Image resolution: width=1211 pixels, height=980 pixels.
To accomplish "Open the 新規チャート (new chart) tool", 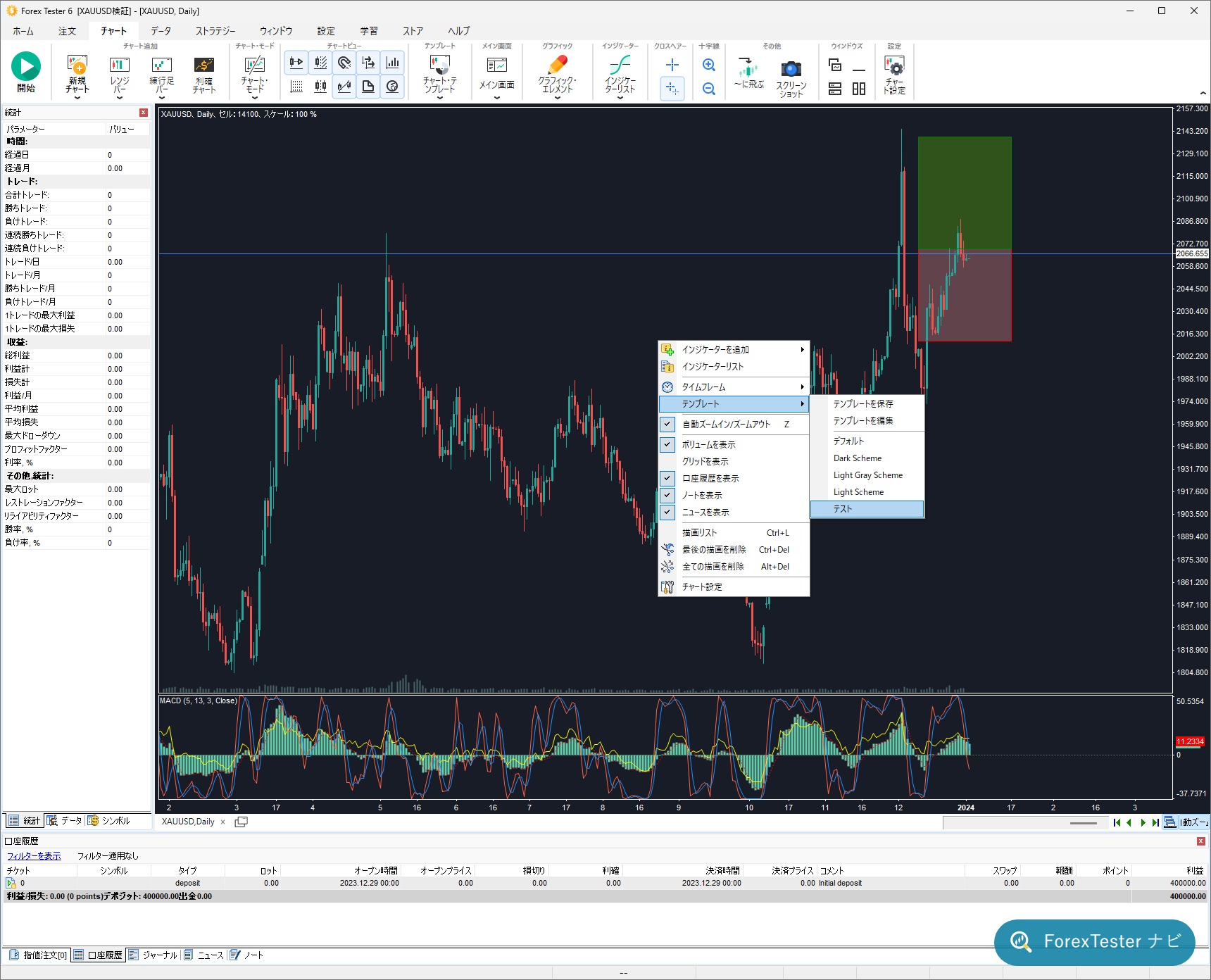I will (77, 73).
